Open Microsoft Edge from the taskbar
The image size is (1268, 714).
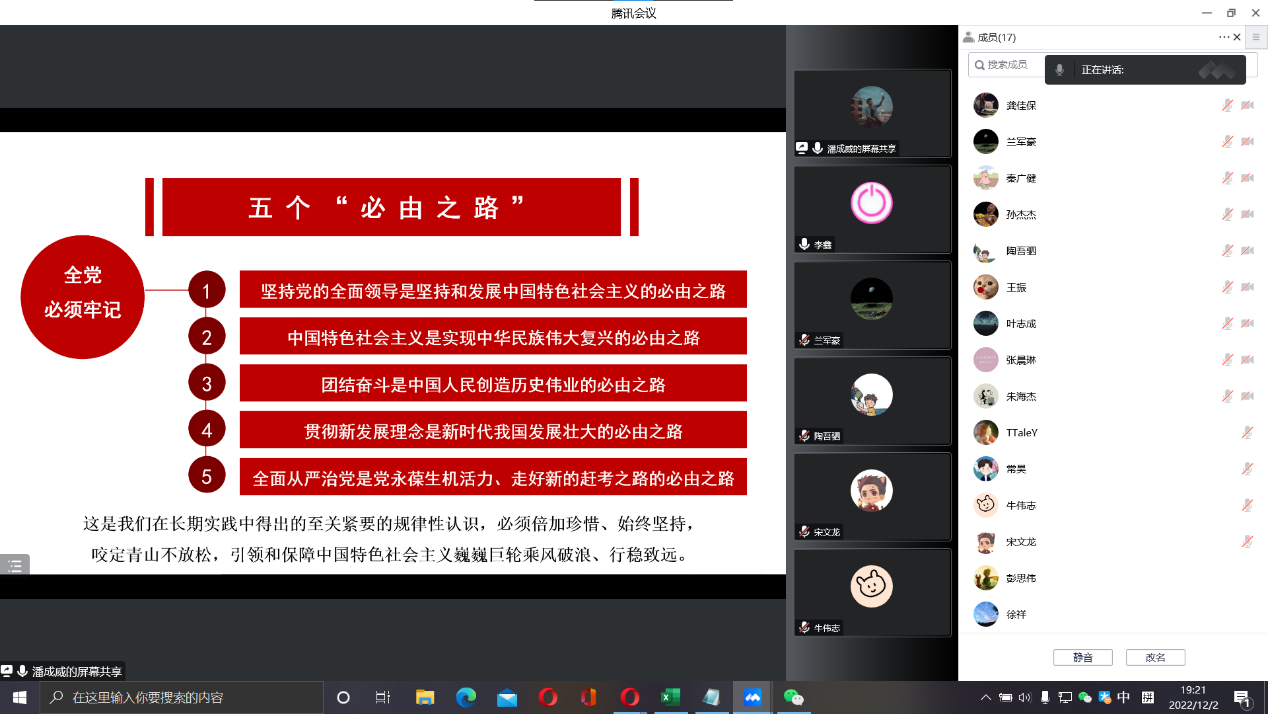(x=466, y=697)
